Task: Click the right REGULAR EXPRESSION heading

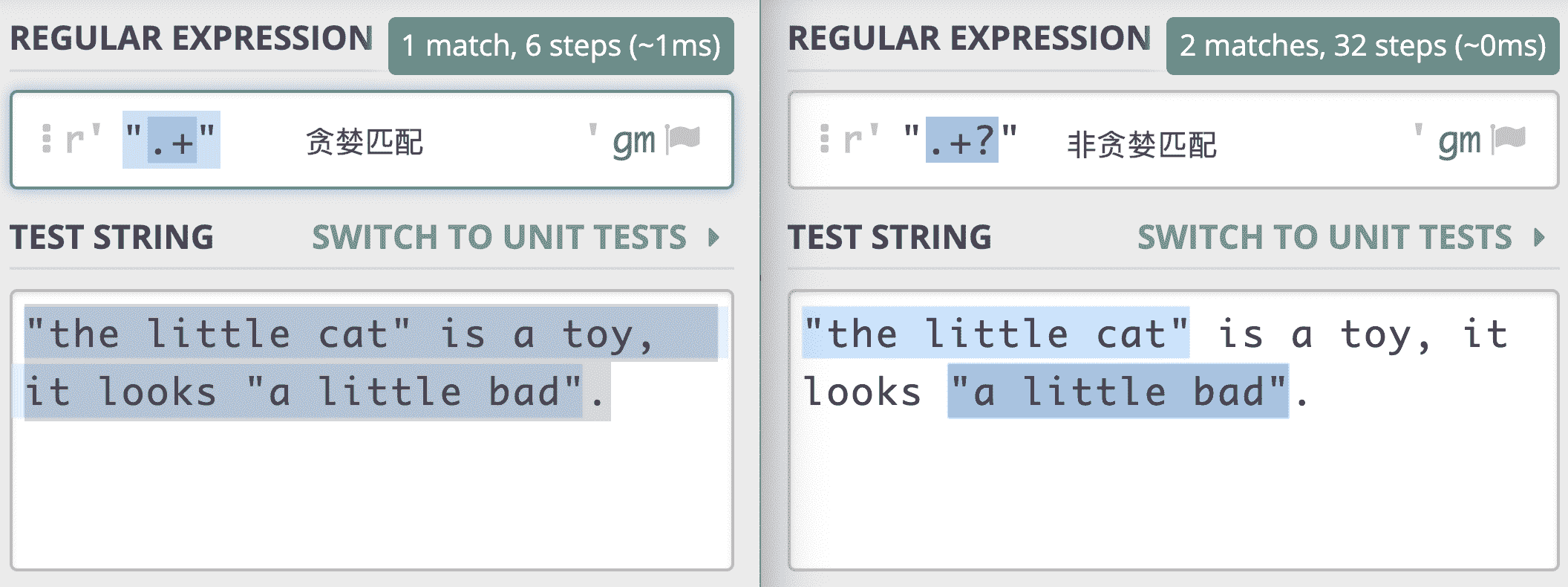Action: (x=969, y=39)
